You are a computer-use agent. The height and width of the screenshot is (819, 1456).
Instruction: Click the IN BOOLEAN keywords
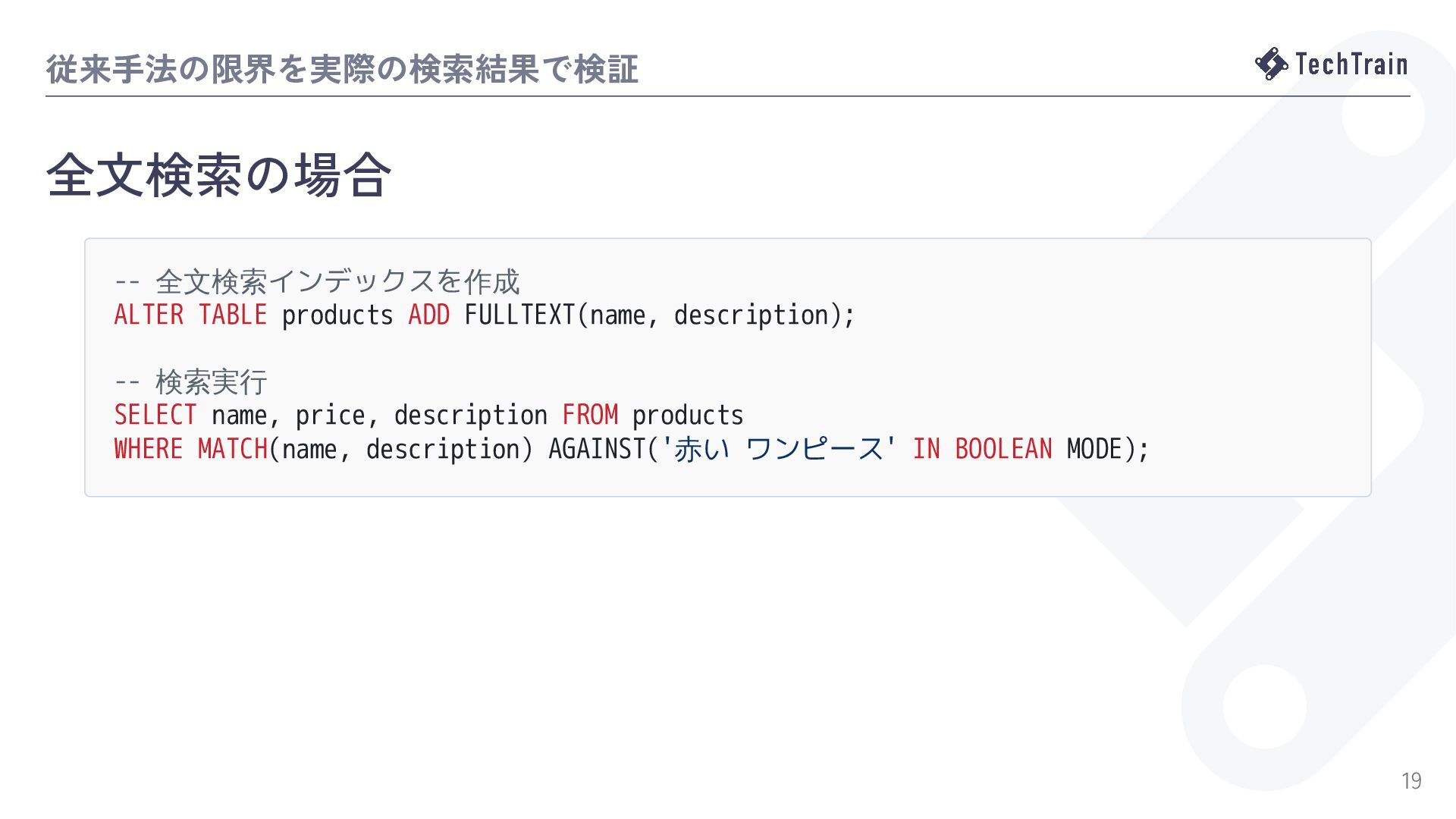(x=982, y=449)
